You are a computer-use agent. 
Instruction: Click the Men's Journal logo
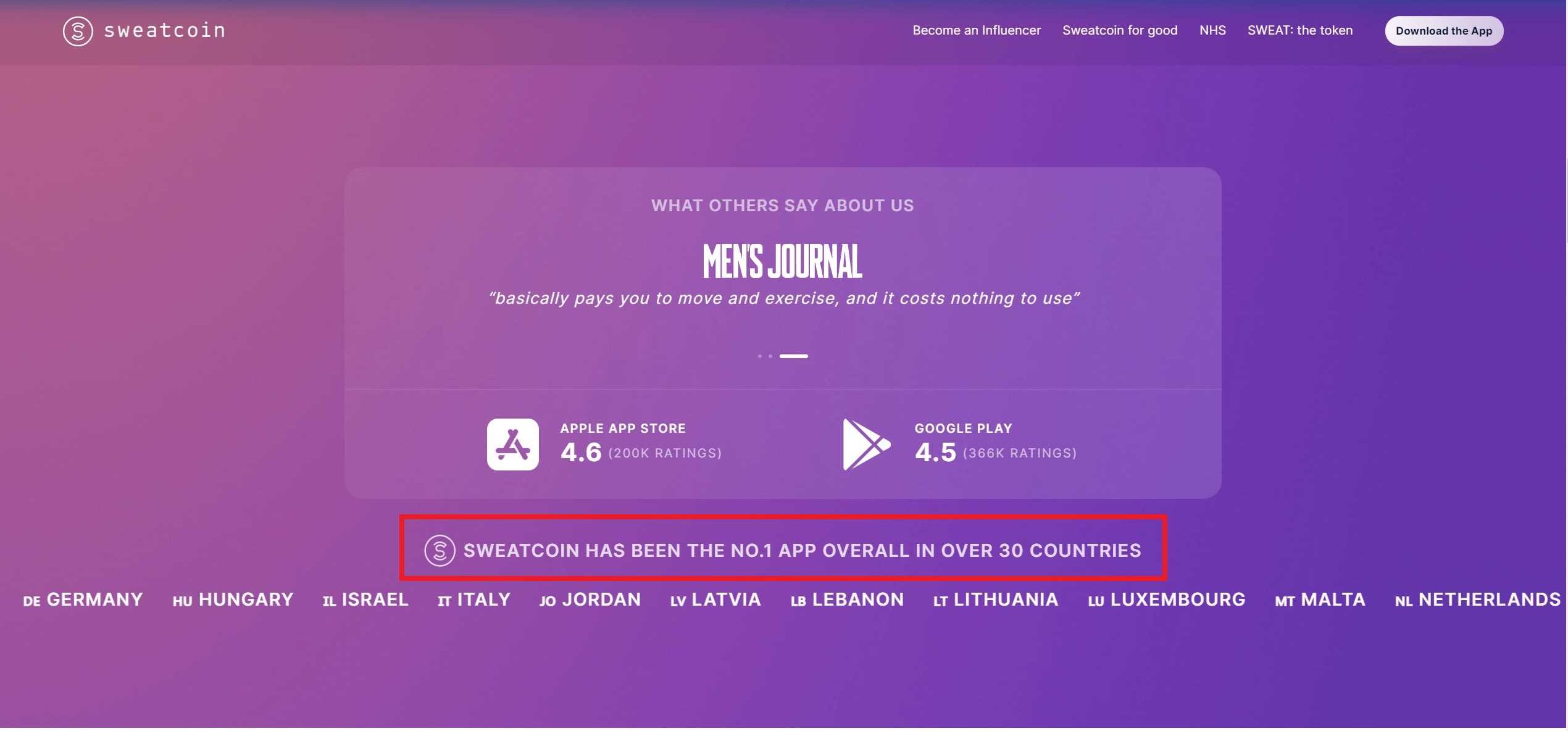(x=783, y=262)
